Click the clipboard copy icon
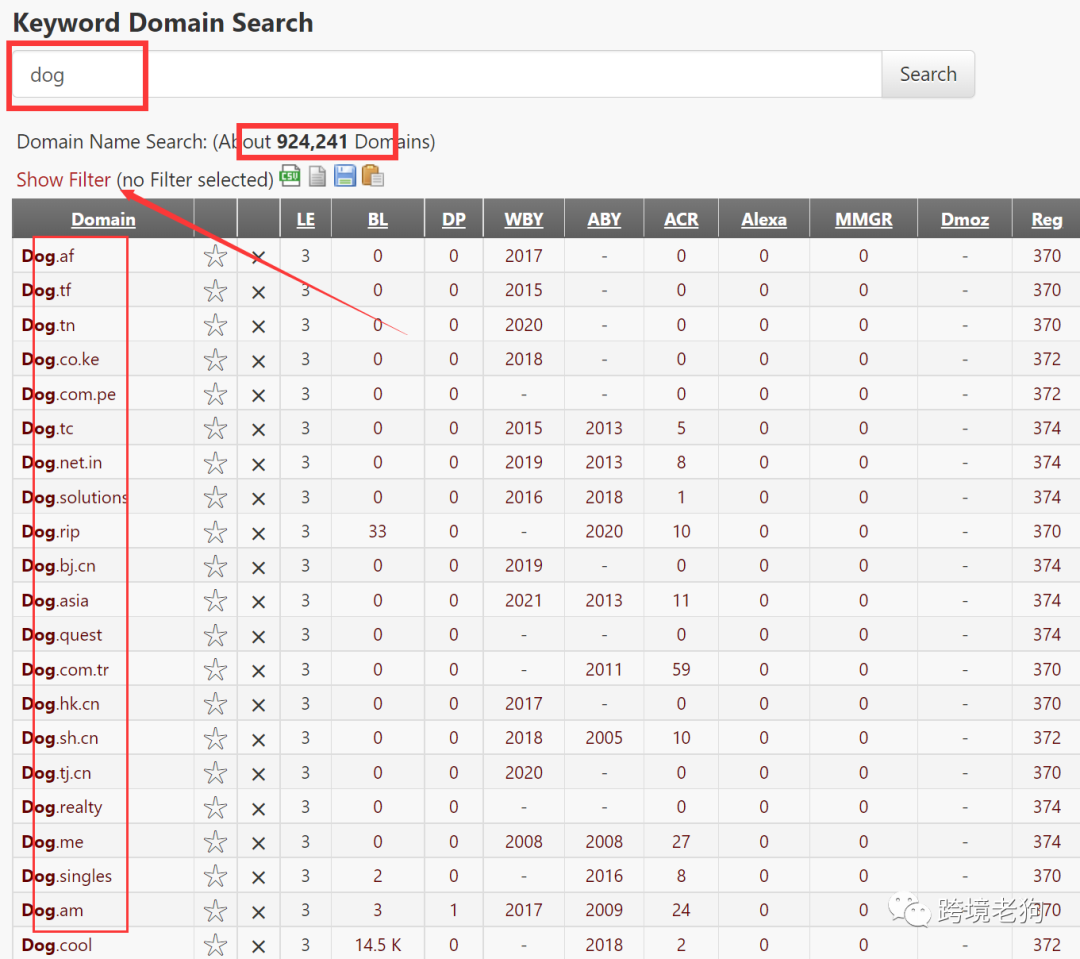Image resolution: width=1080 pixels, height=959 pixels. [x=373, y=177]
